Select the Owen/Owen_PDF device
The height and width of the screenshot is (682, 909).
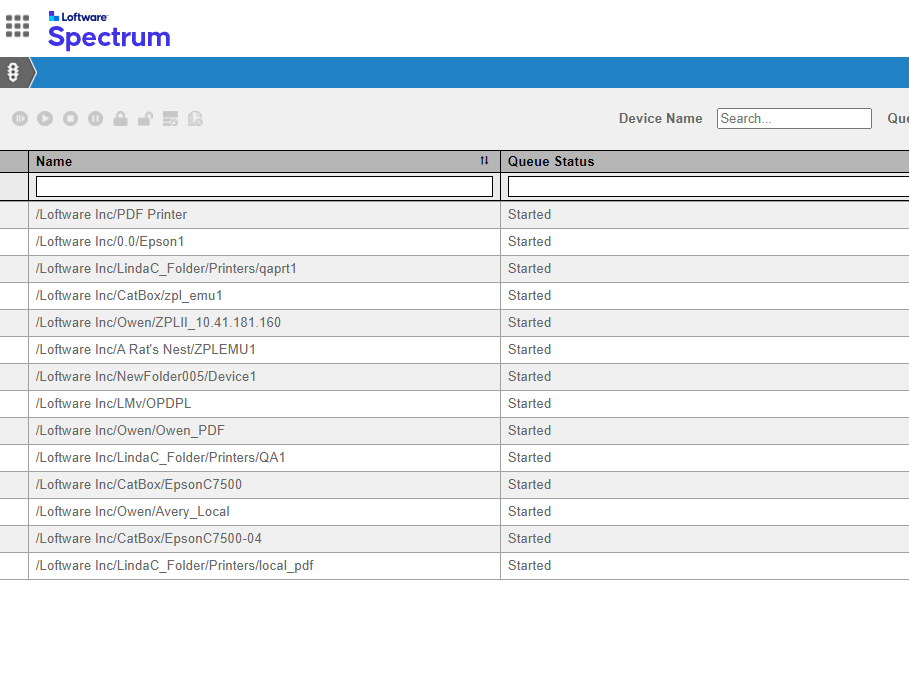click(130, 430)
